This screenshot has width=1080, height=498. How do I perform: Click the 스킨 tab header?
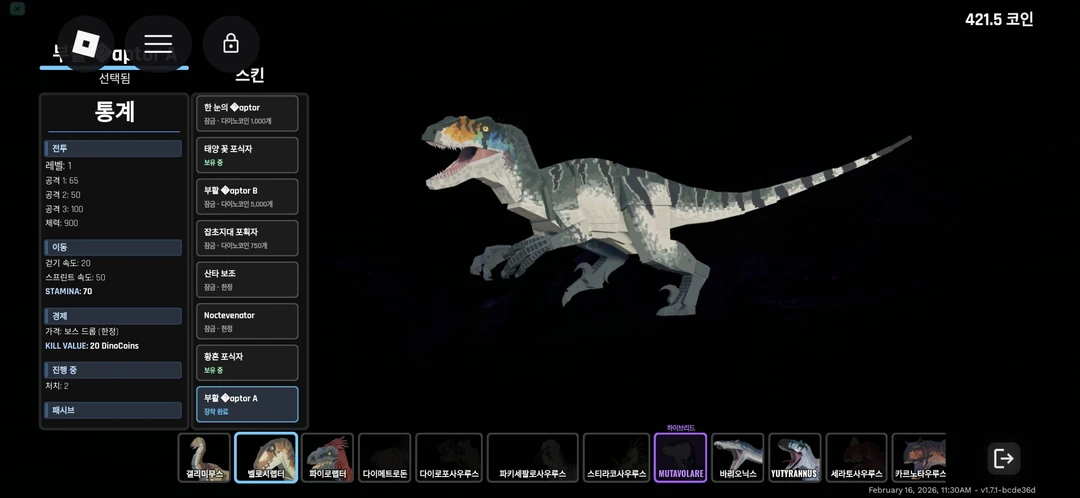coord(249,76)
